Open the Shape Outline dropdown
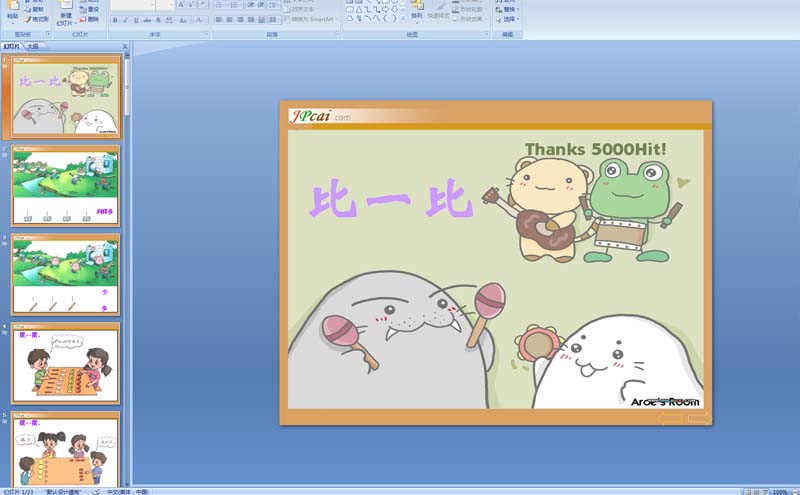 (x=467, y=10)
